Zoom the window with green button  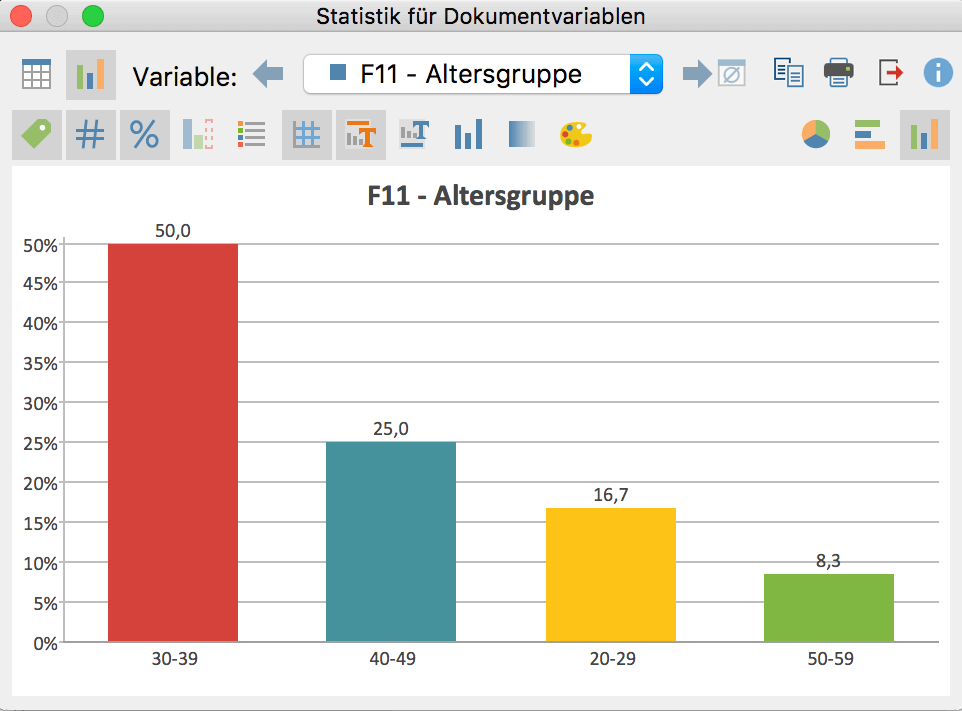(x=93, y=16)
